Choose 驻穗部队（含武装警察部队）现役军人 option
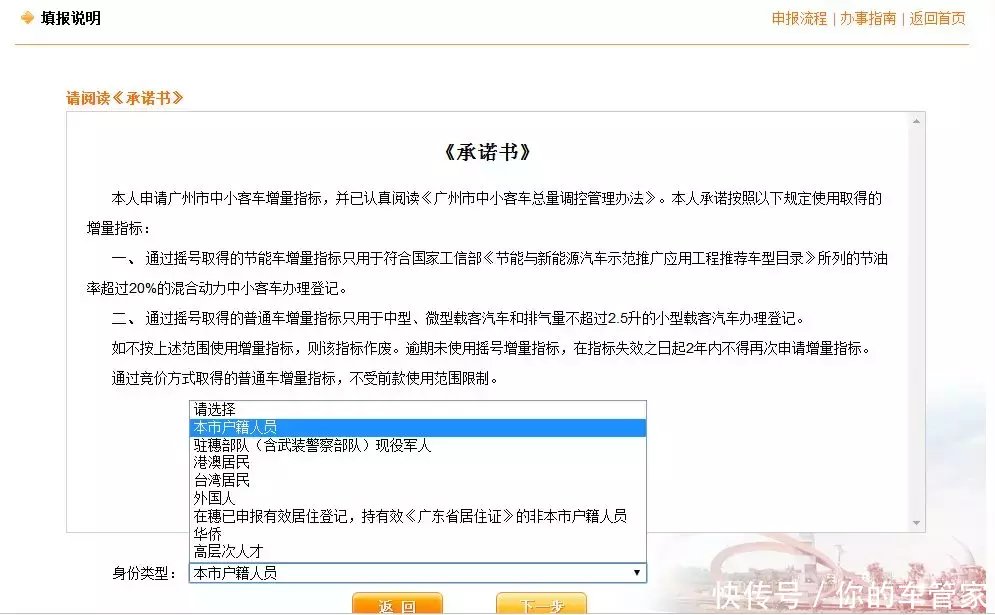995x615 pixels. point(418,446)
